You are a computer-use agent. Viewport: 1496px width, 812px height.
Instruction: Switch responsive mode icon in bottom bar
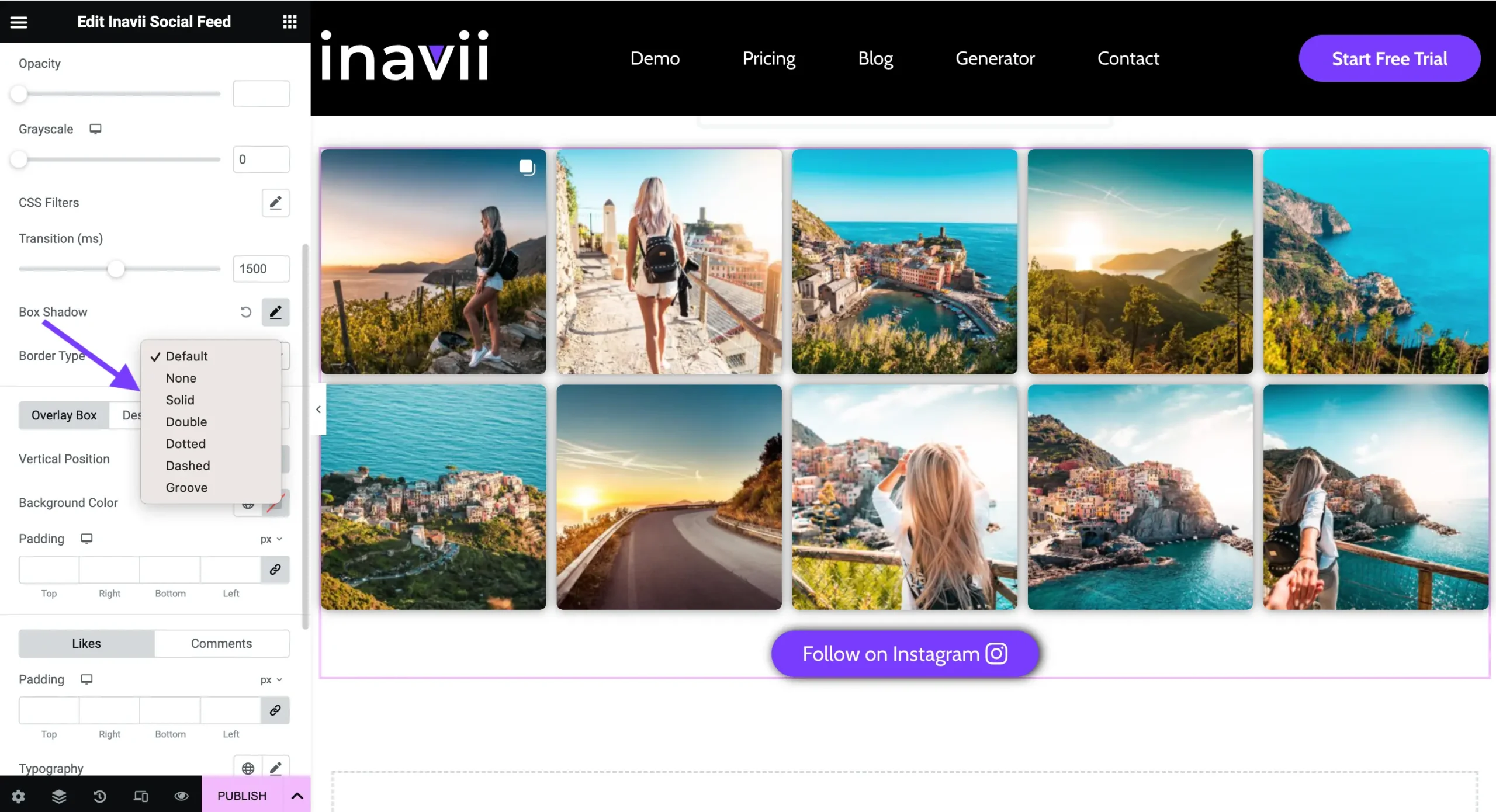pos(141,796)
